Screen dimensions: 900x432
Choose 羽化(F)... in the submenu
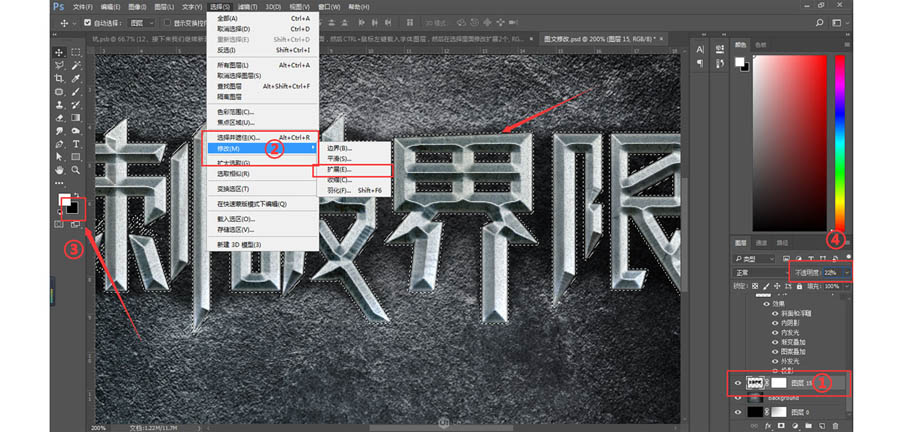click(352, 190)
